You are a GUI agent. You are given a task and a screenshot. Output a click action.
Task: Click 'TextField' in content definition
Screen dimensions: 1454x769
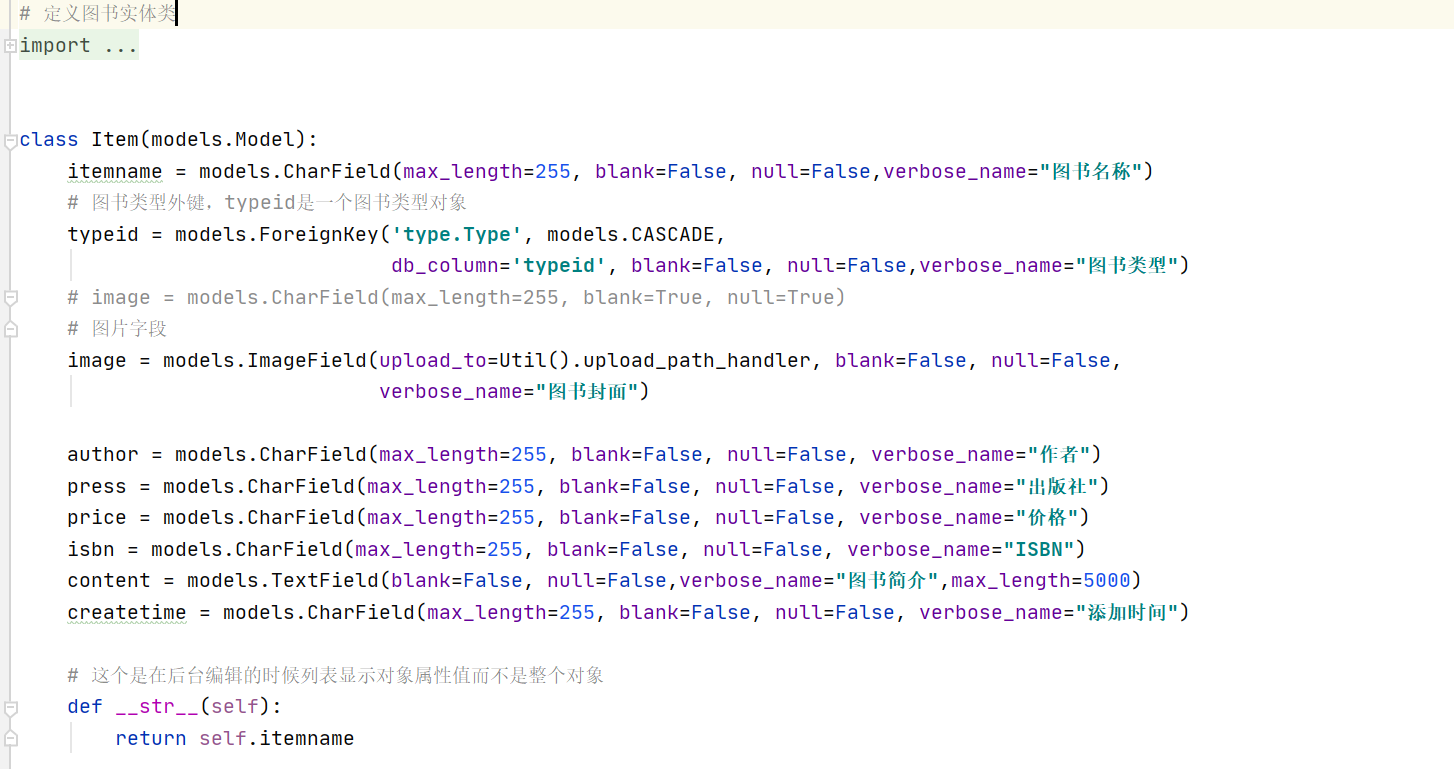(x=325, y=581)
